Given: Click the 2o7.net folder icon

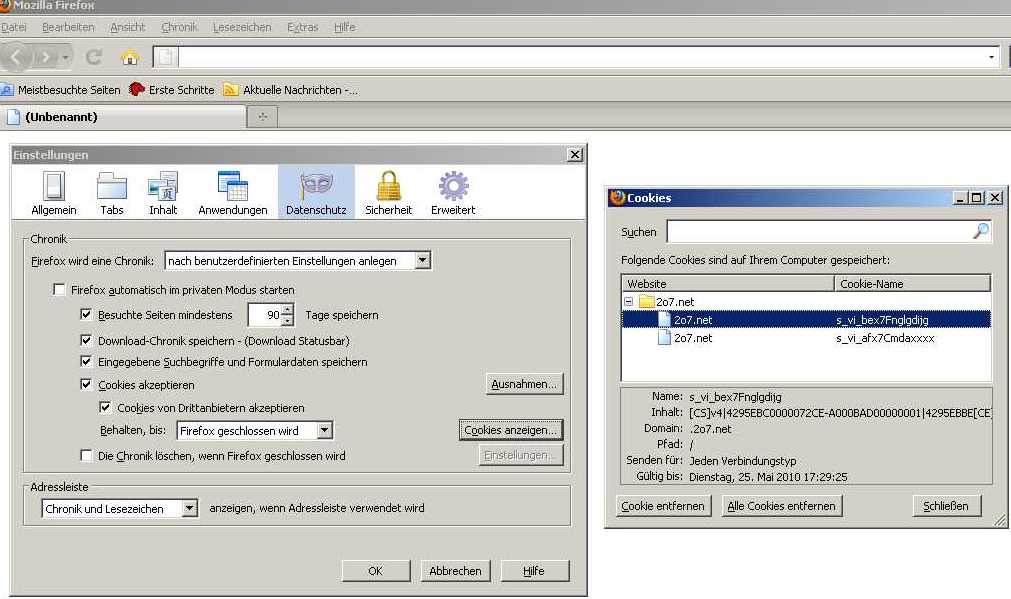Looking at the screenshot, I should pos(647,301).
